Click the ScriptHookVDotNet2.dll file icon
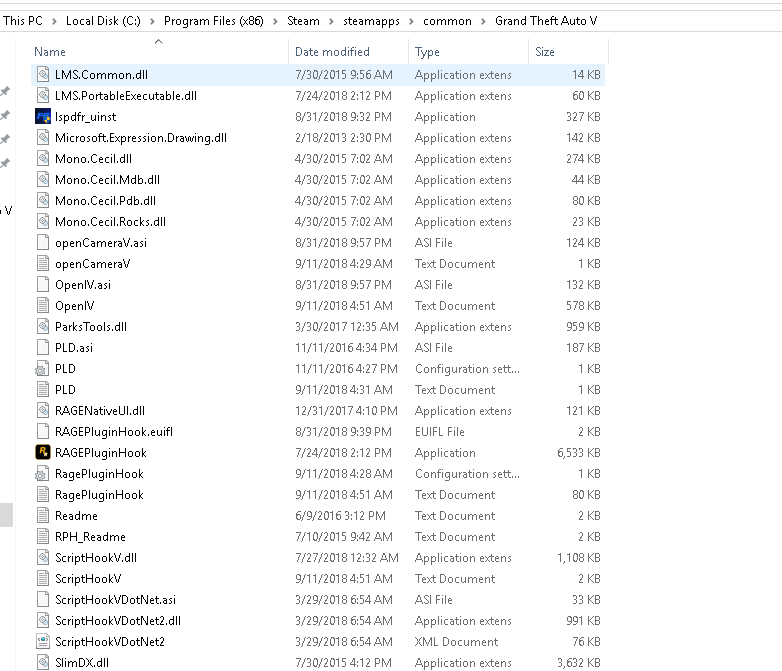Viewport: 782px width, 671px height. 43,621
